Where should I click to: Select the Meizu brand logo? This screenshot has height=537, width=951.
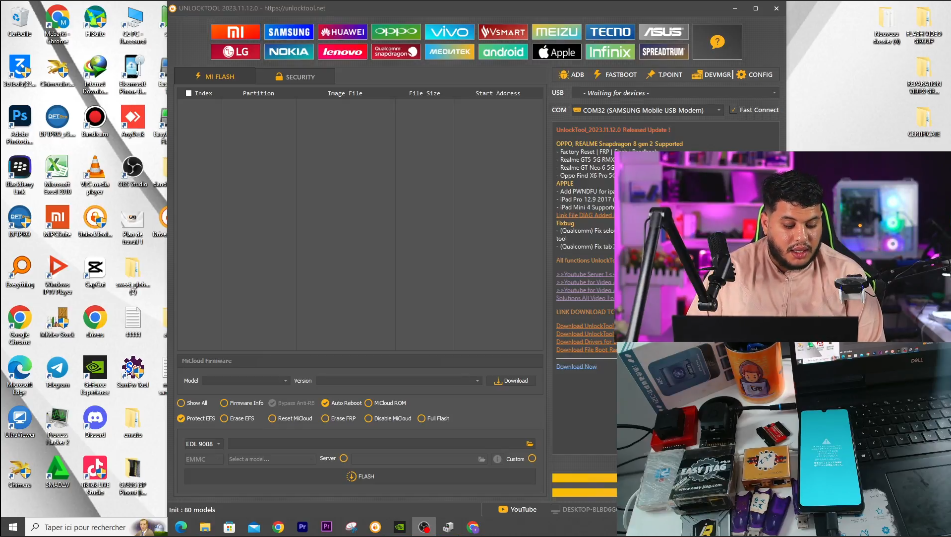(x=557, y=32)
